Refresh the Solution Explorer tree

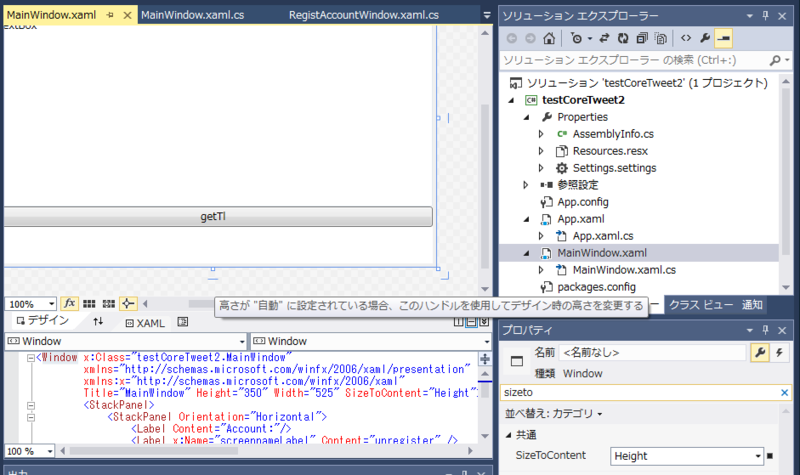(623, 38)
